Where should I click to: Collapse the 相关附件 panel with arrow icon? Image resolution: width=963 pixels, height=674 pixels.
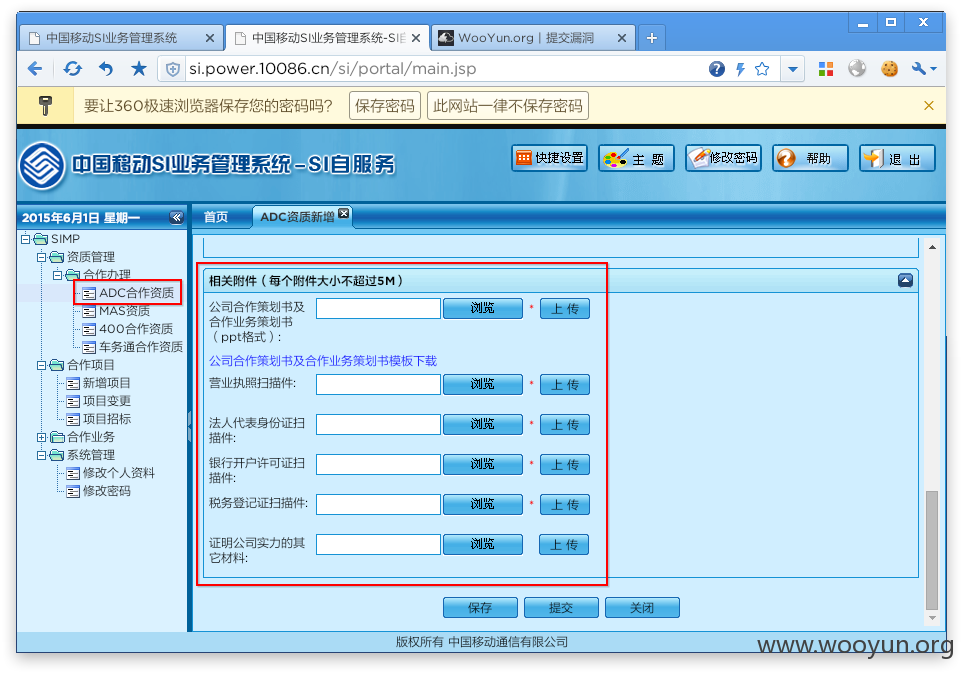click(x=905, y=281)
